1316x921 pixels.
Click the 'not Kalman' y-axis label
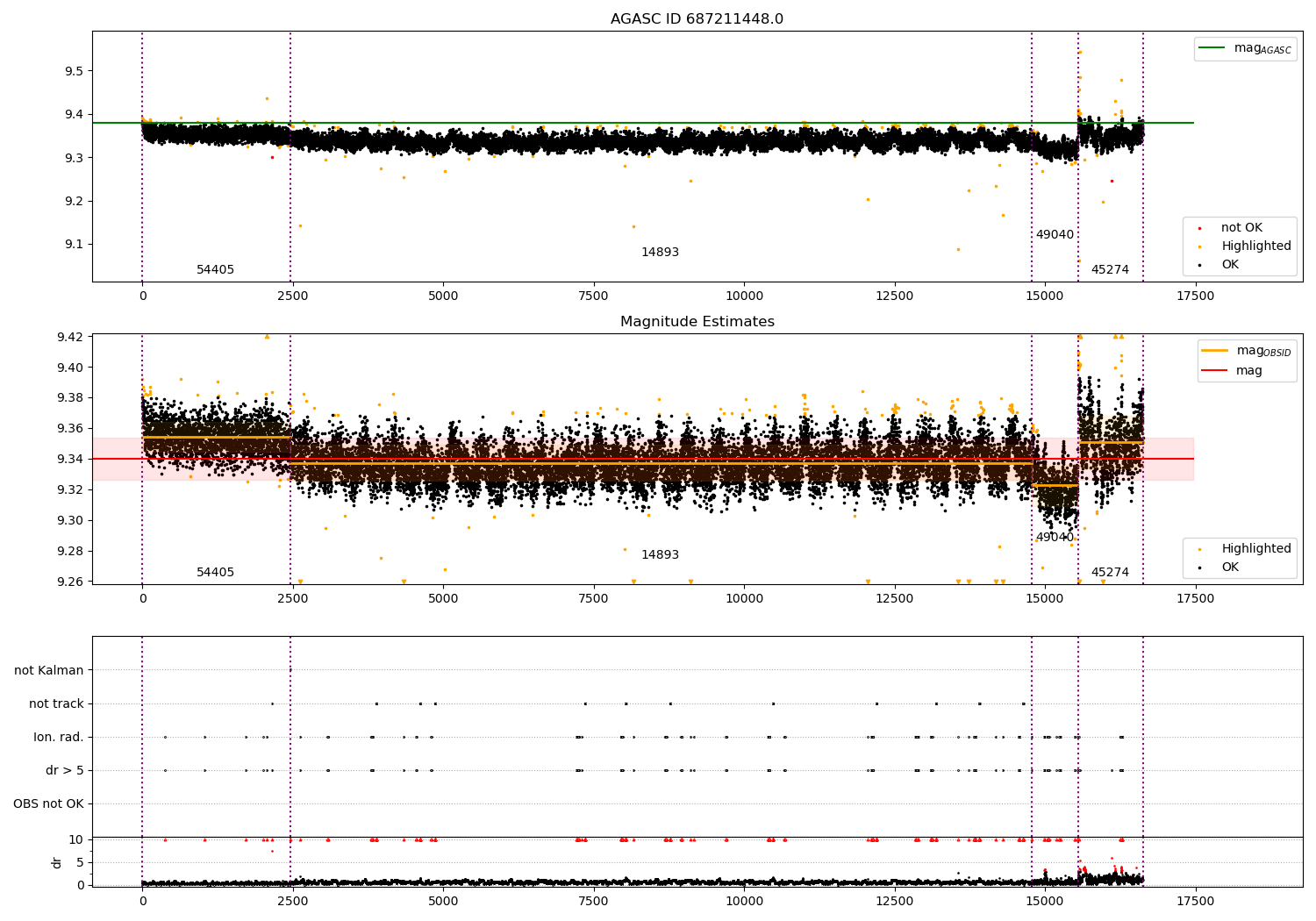click(49, 671)
